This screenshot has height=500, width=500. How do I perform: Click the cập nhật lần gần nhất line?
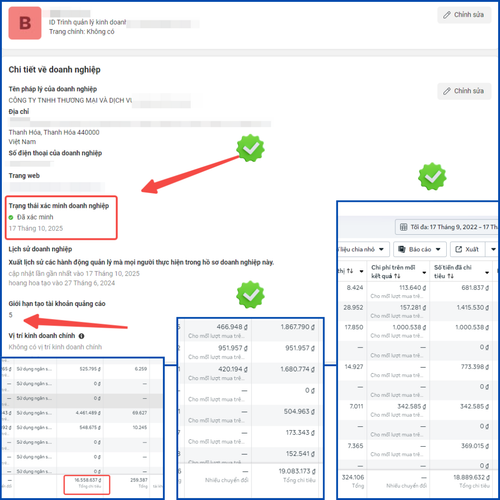click(x=74, y=274)
